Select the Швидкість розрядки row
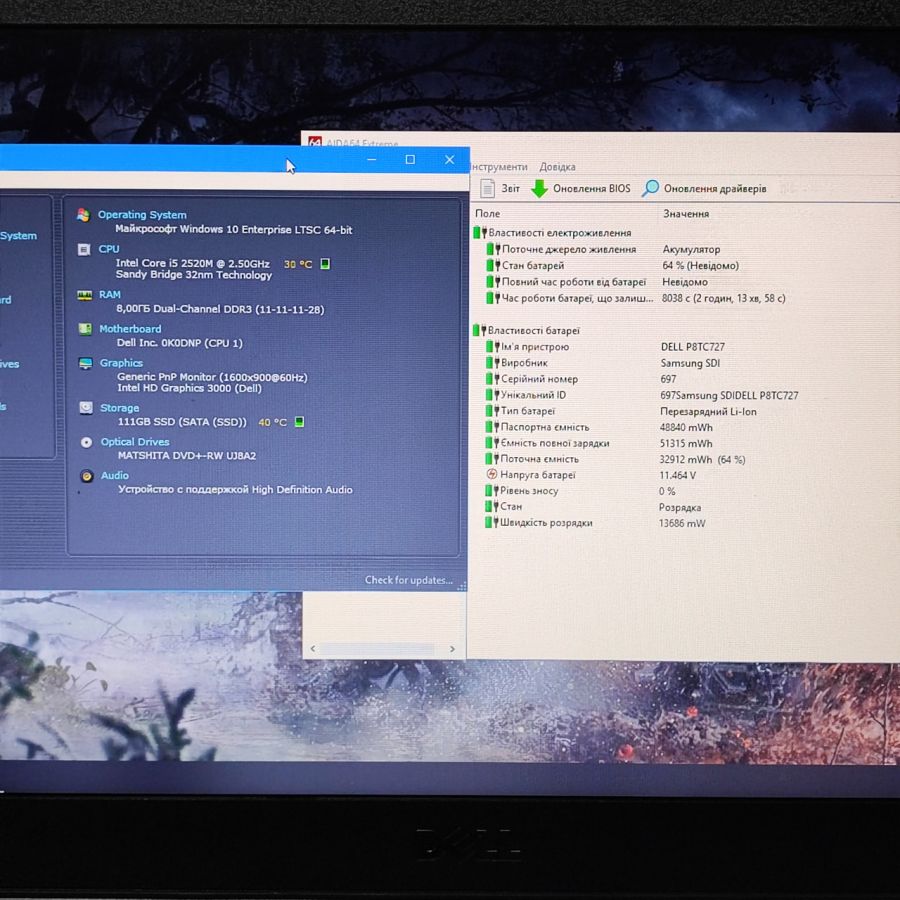The height and width of the screenshot is (900, 900). tap(595, 523)
